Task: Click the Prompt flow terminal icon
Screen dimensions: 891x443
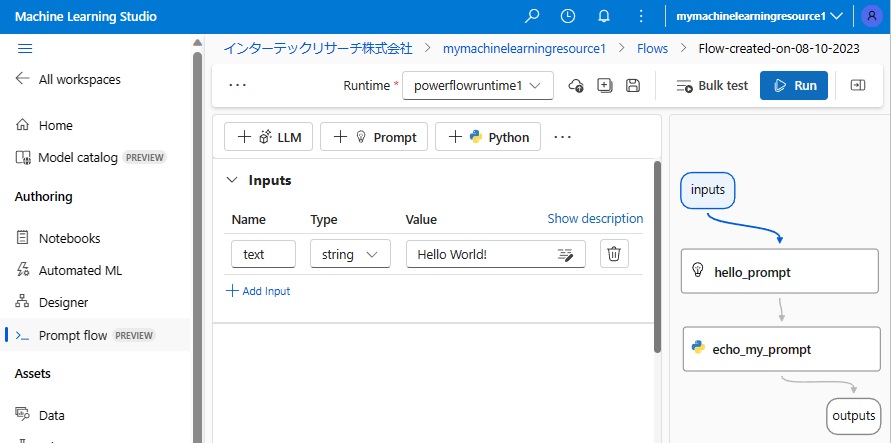Action: coord(22,335)
